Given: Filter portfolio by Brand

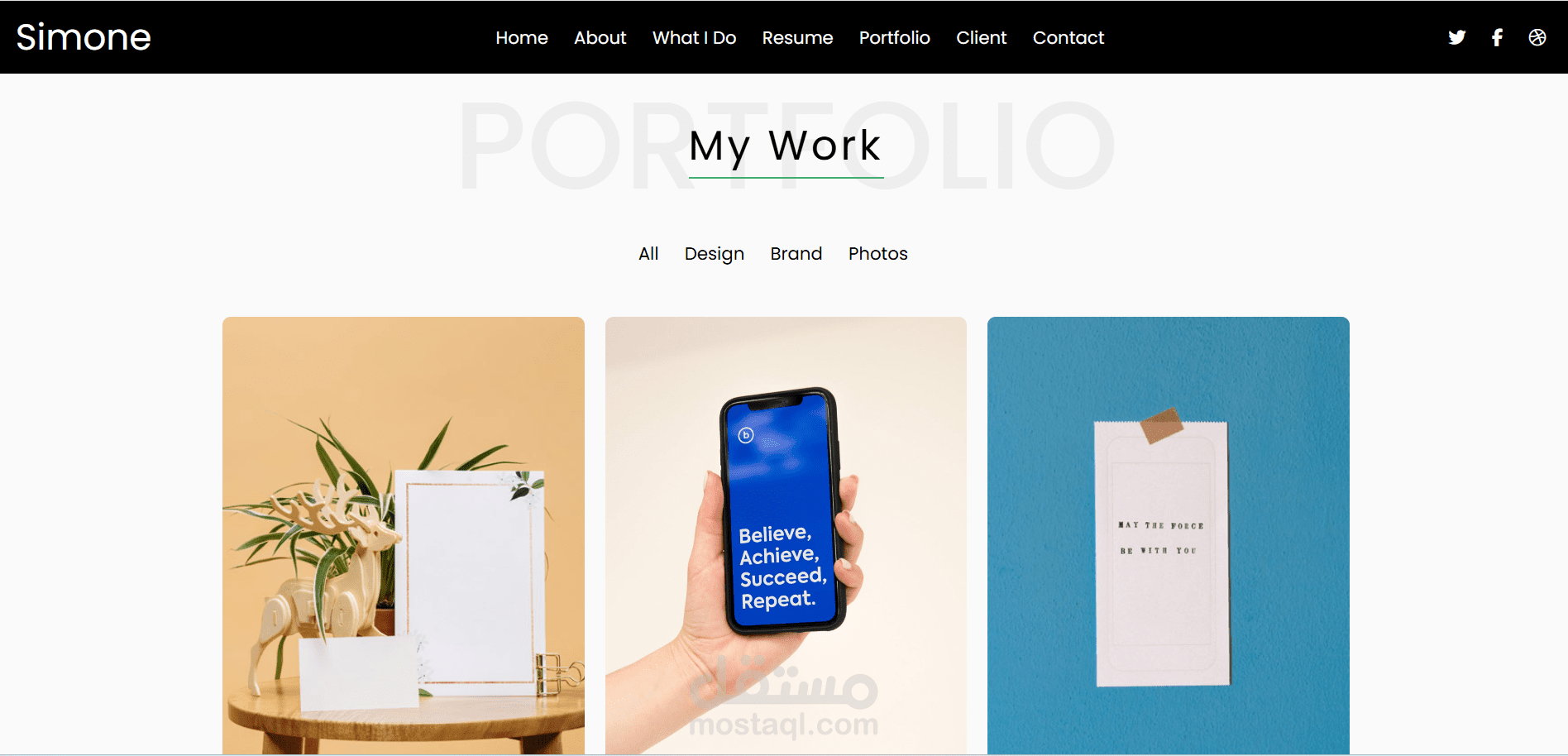Looking at the screenshot, I should (x=796, y=254).
